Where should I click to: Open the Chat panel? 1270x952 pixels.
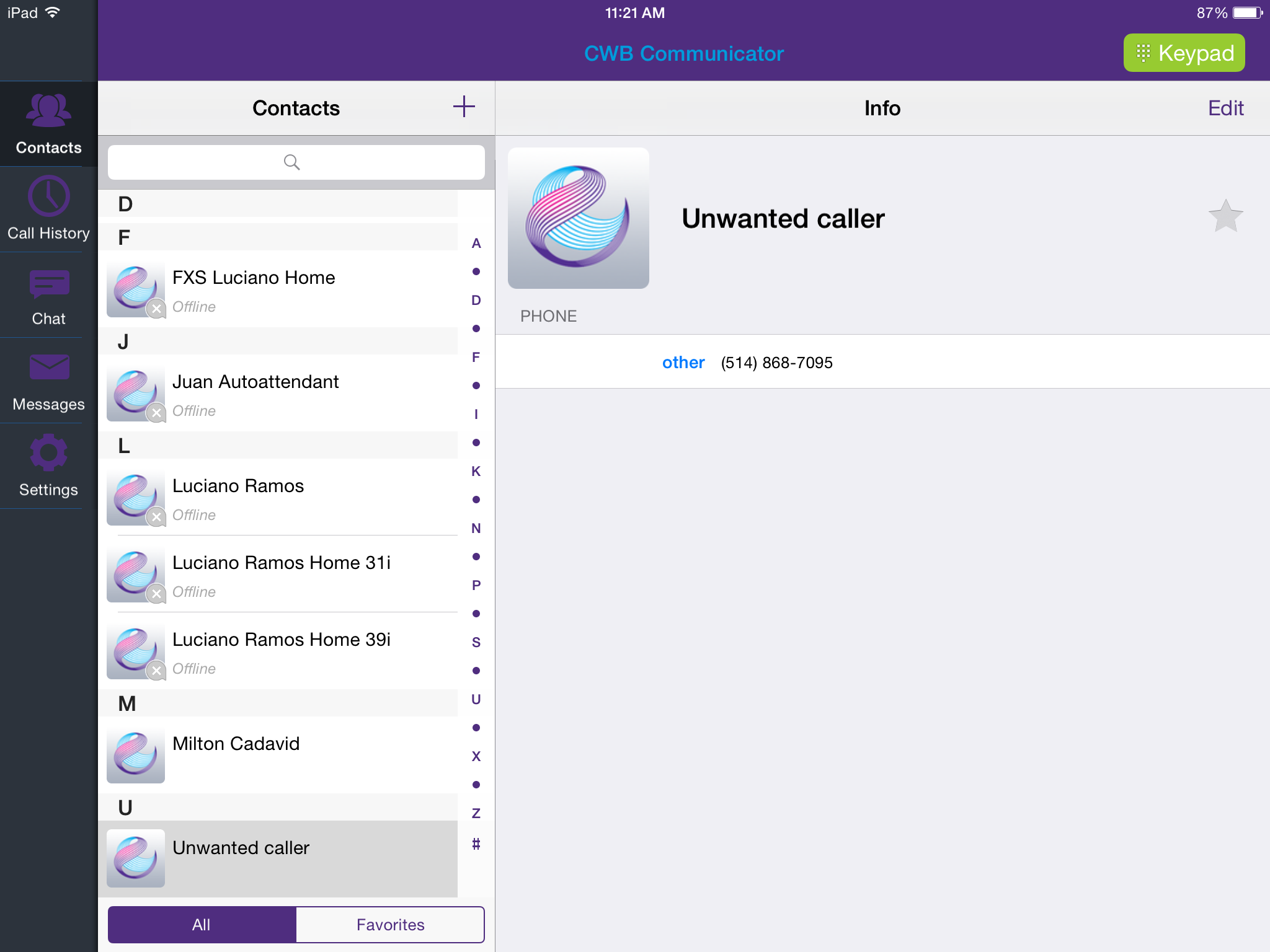tap(48, 294)
